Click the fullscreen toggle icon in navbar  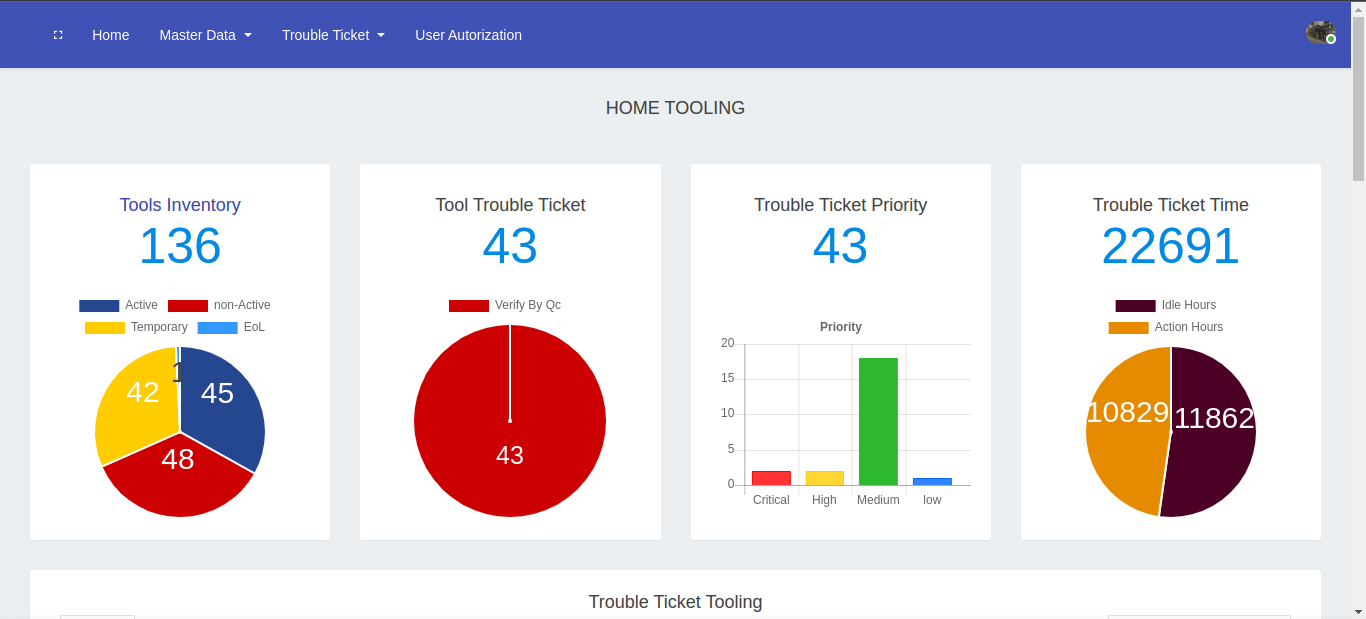[58, 35]
